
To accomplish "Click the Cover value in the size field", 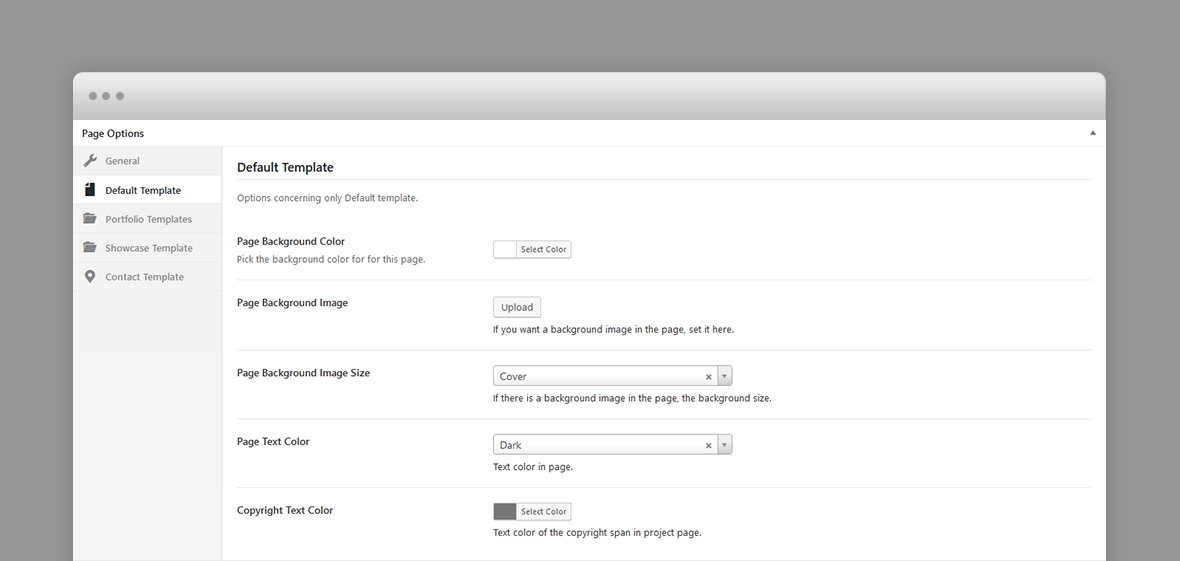I will [513, 377].
